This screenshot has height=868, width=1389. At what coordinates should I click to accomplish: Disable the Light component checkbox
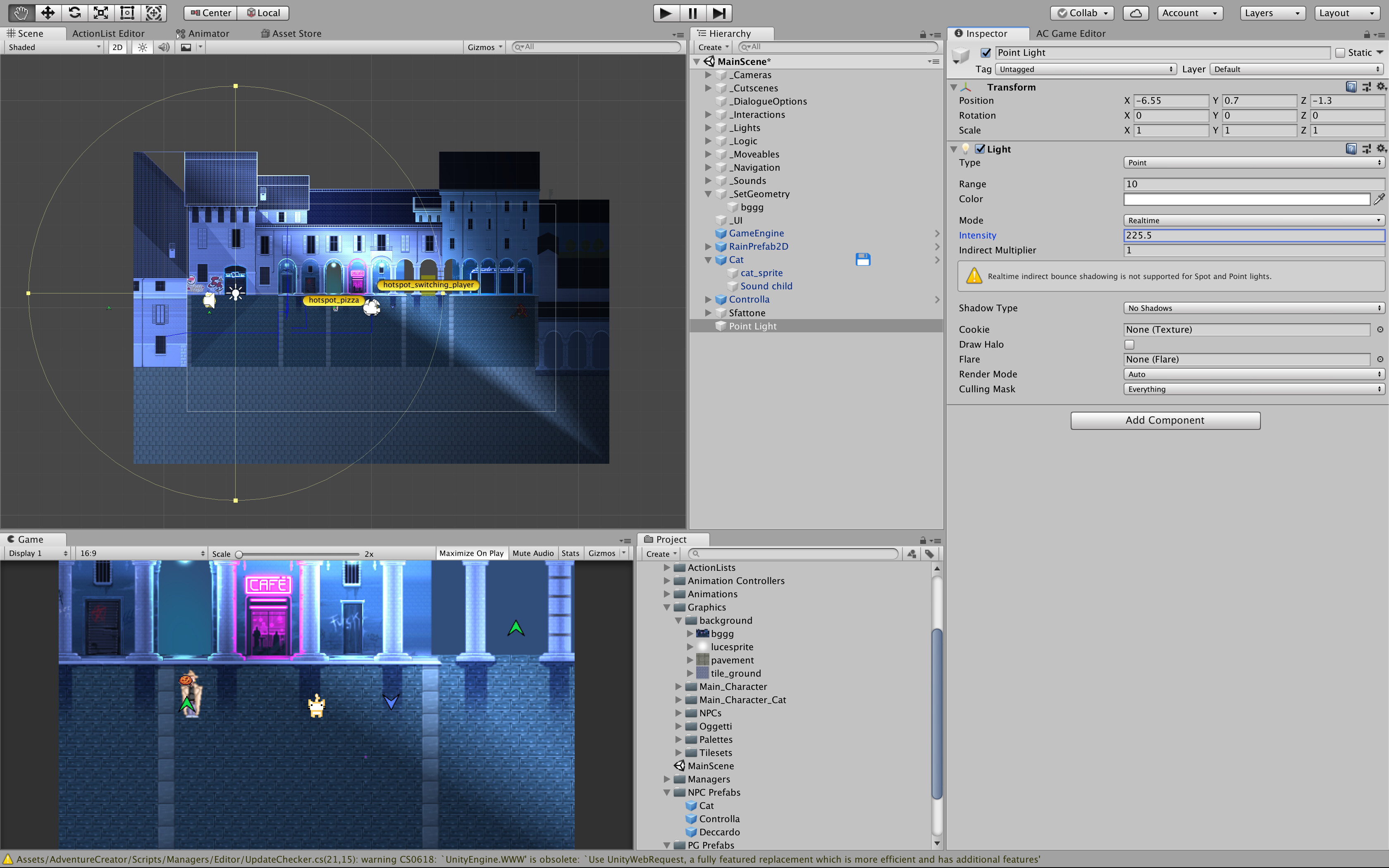tap(980, 149)
